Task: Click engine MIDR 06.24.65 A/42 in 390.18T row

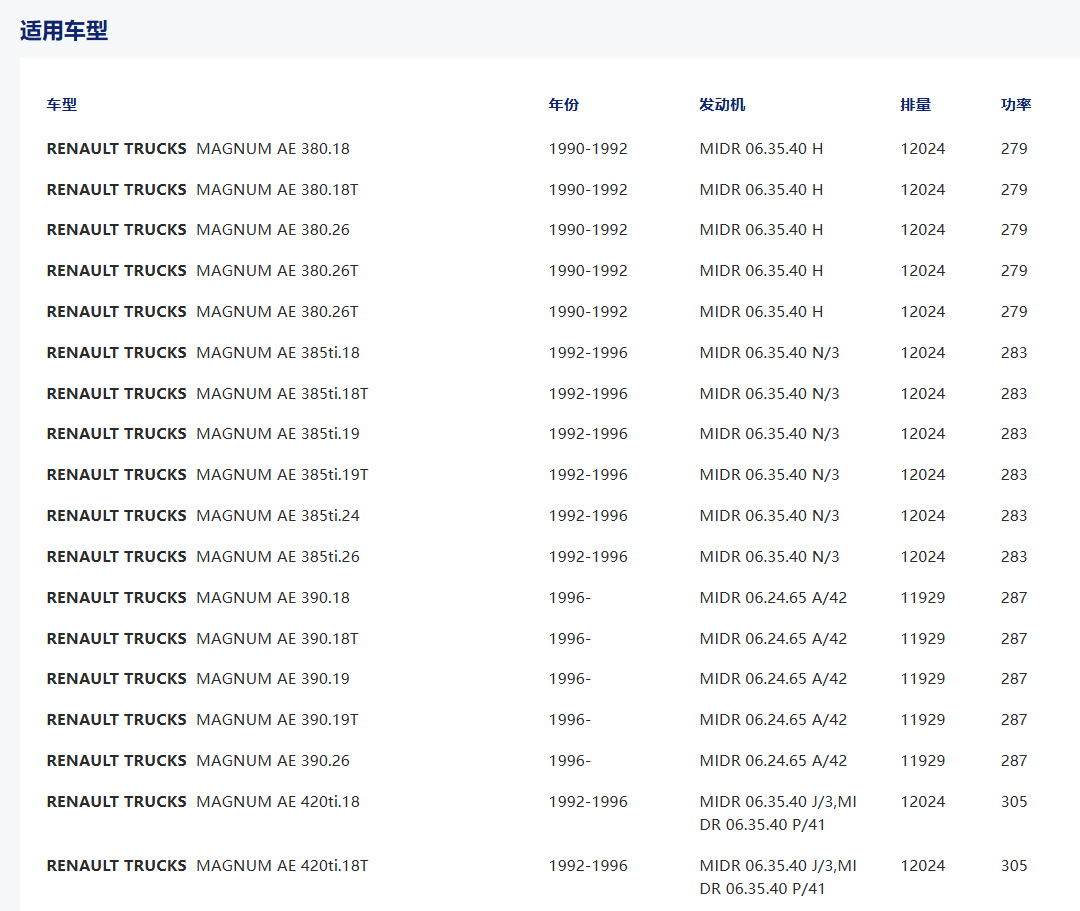Action: 773,638
